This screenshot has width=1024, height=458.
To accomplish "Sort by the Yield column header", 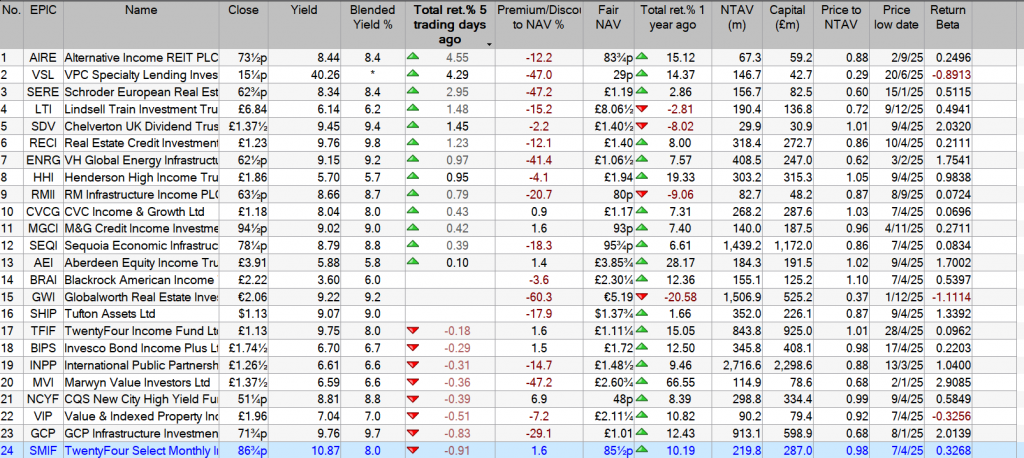I will [302, 10].
